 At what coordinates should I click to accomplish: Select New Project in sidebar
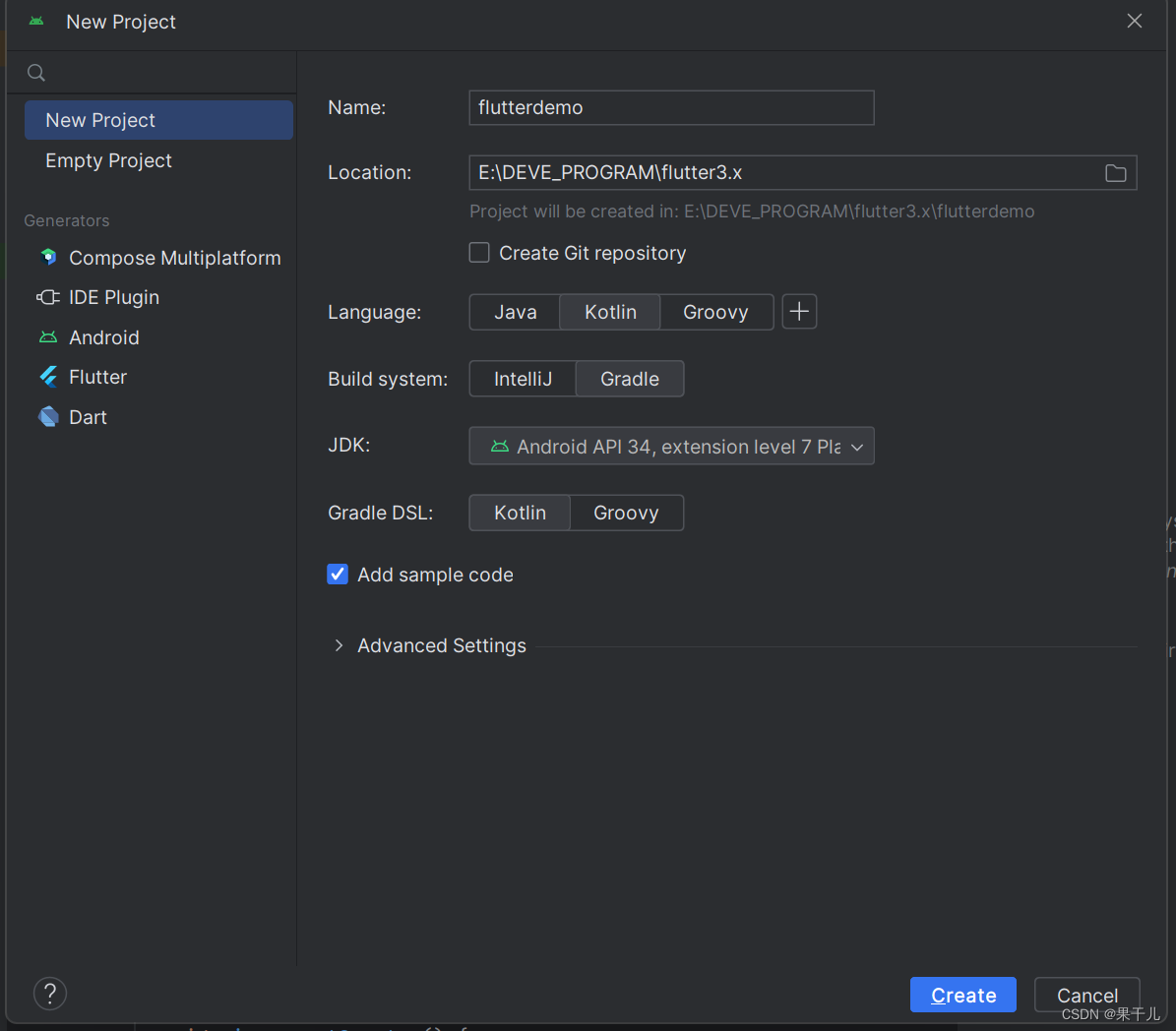159,120
